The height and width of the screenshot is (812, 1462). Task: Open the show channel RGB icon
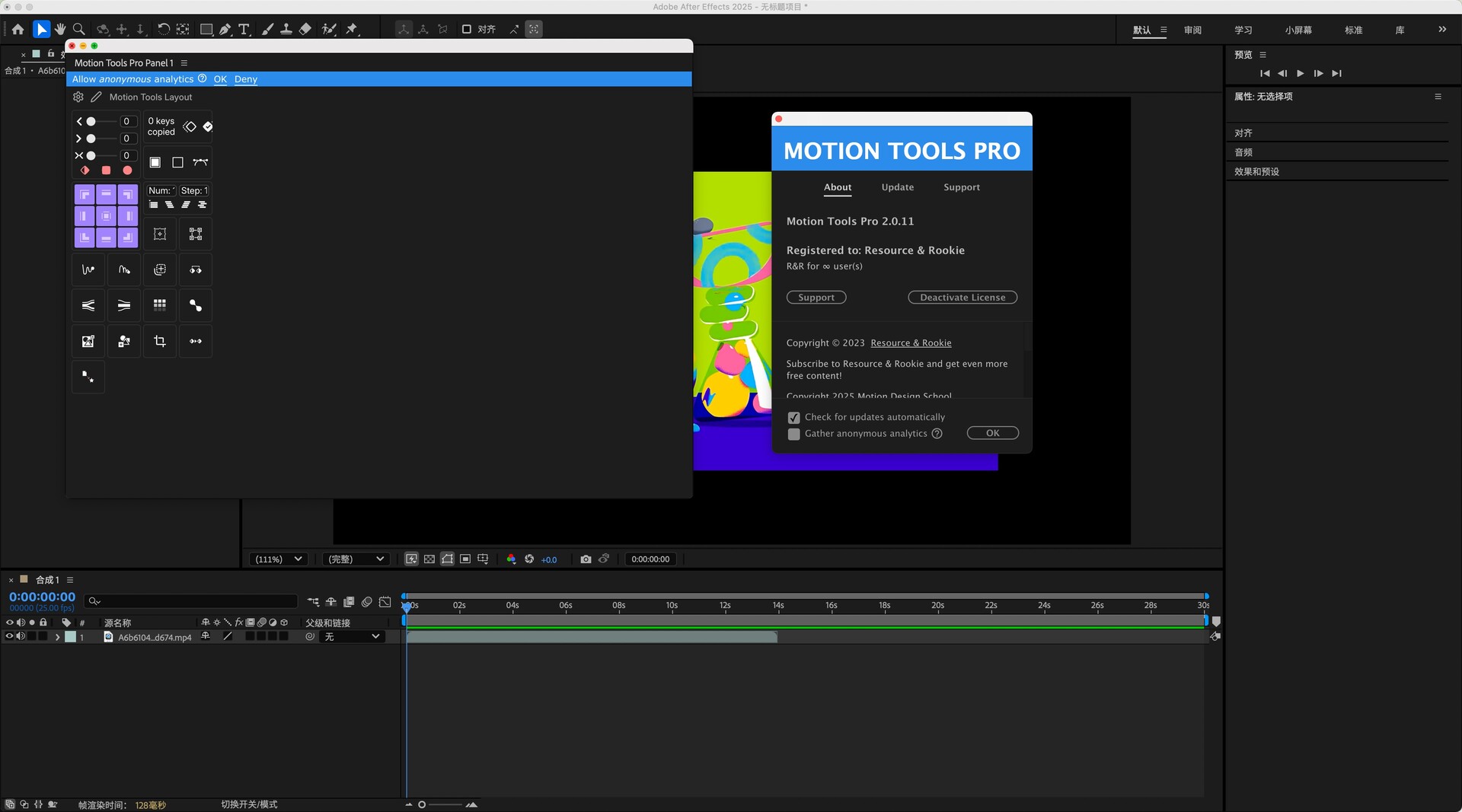(x=511, y=559)
